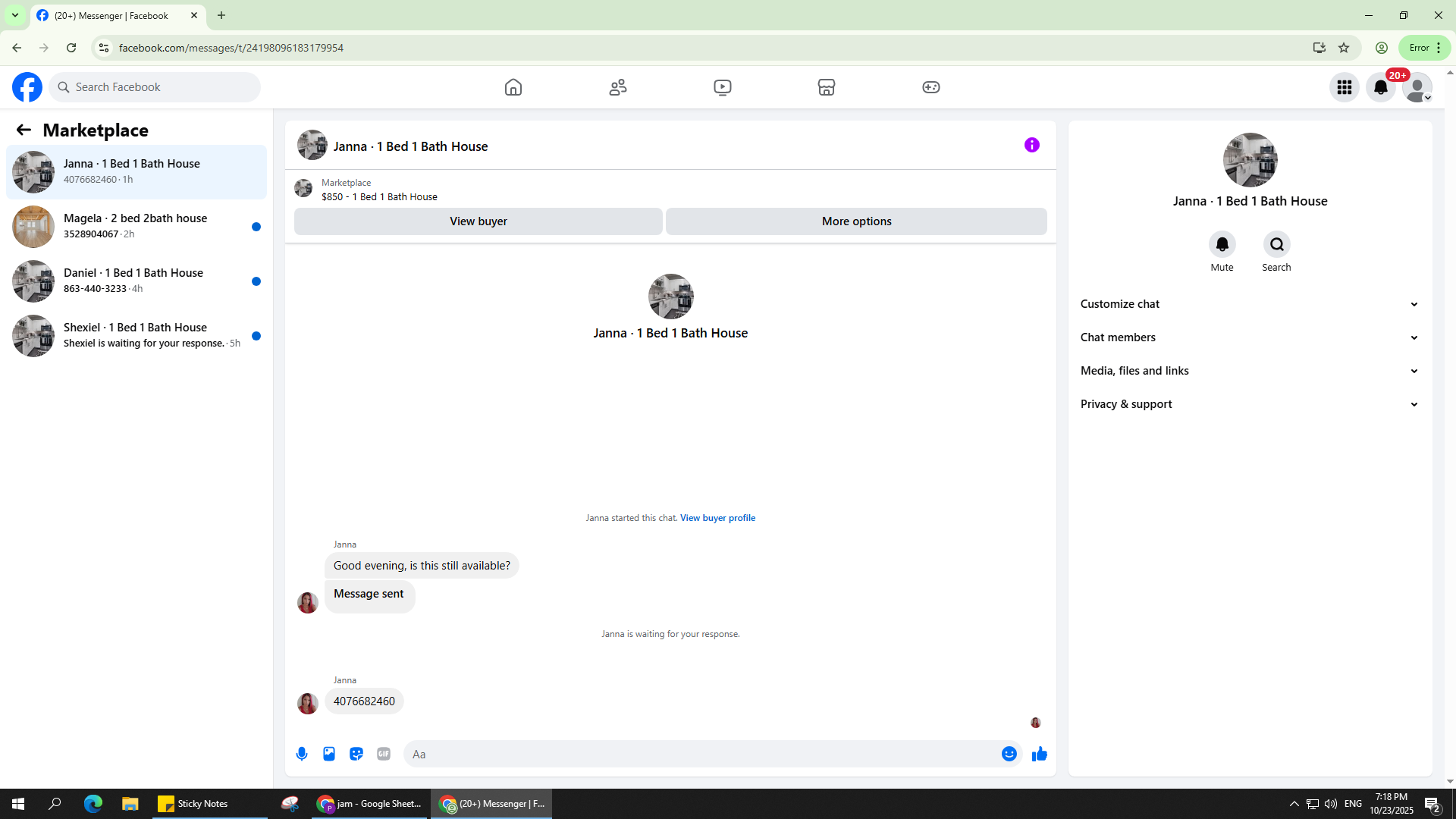Expand Chat members section
1456x819 pixels.
click(1249, 337)
